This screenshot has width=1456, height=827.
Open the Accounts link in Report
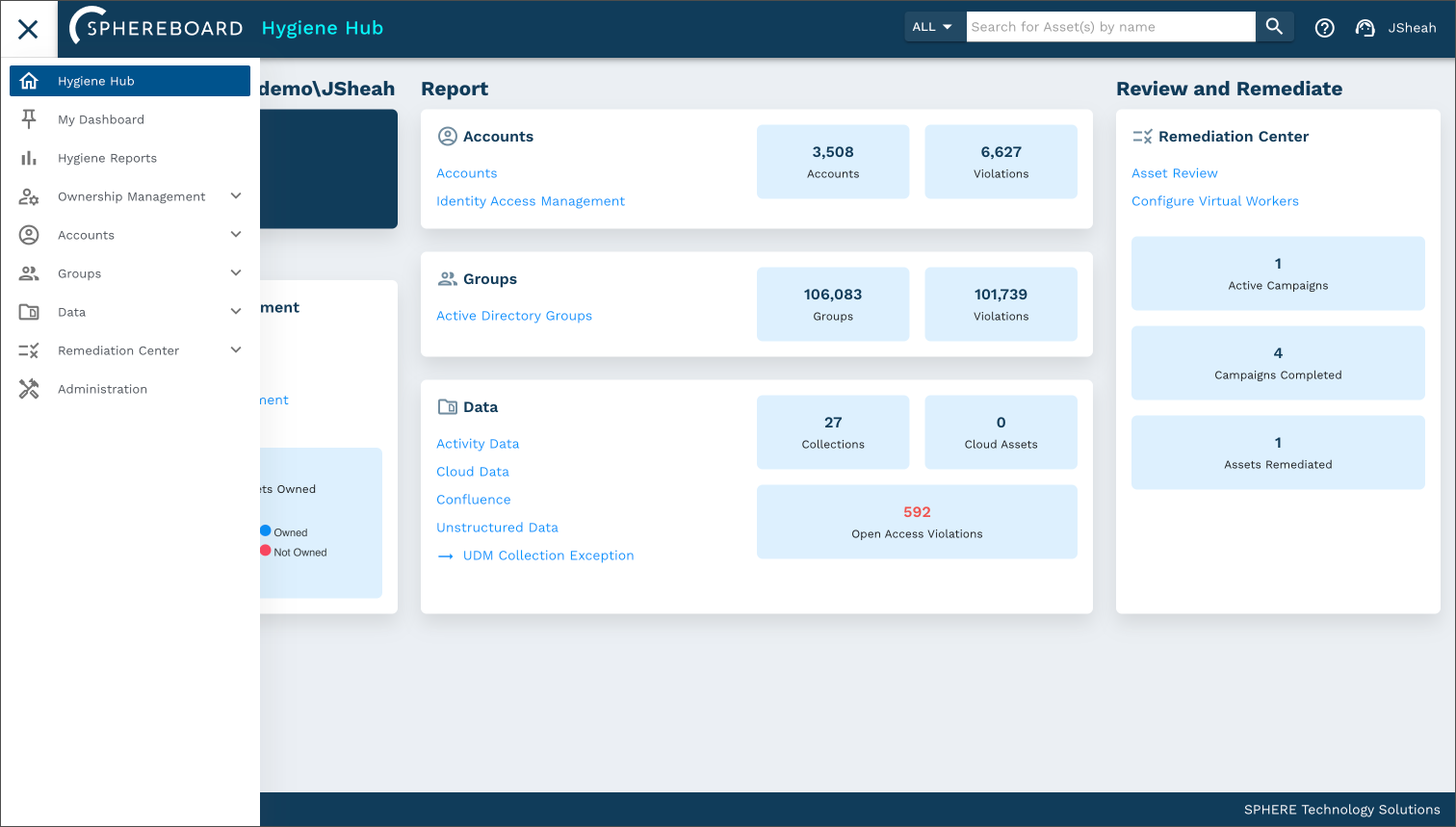[x=467, y=173]
